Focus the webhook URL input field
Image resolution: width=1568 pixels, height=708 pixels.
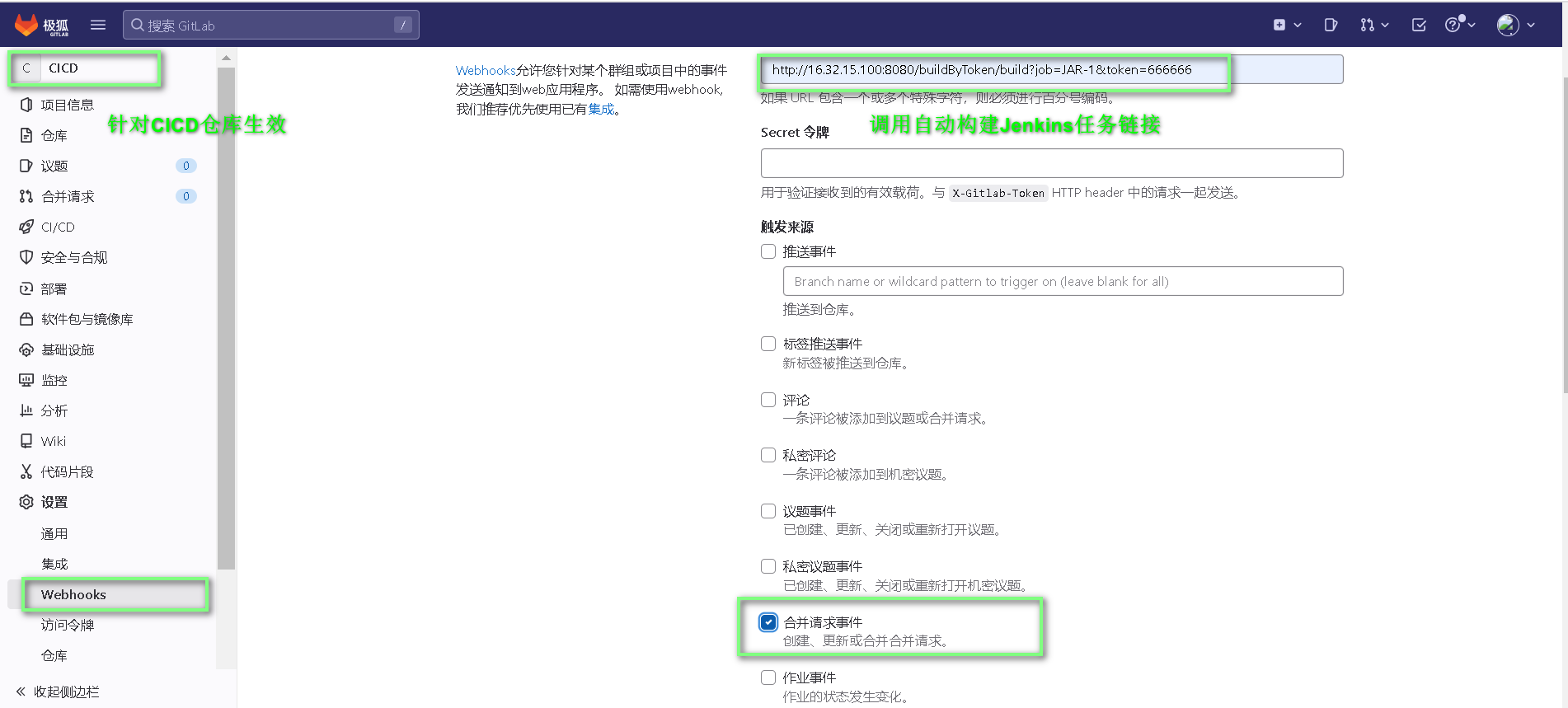[1052, 69]
